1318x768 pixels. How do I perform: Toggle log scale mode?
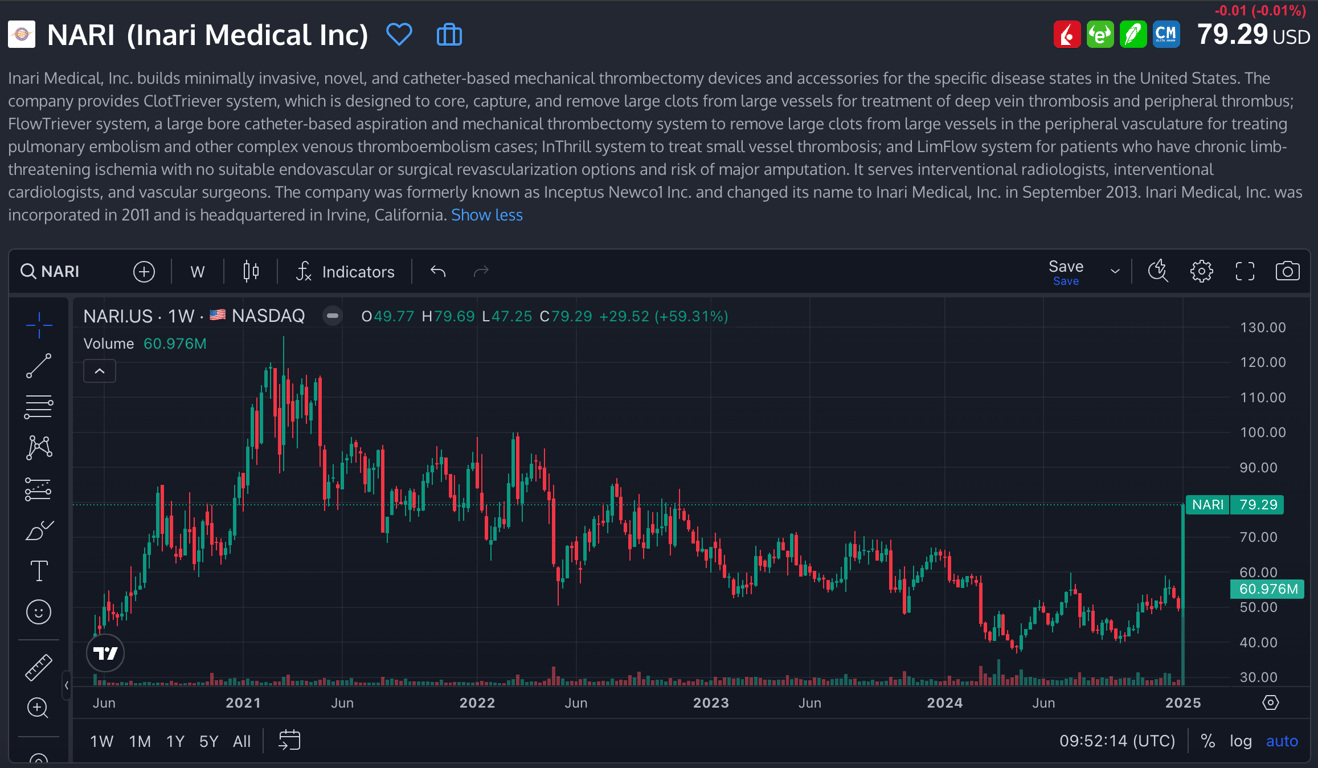point(1241,741)
